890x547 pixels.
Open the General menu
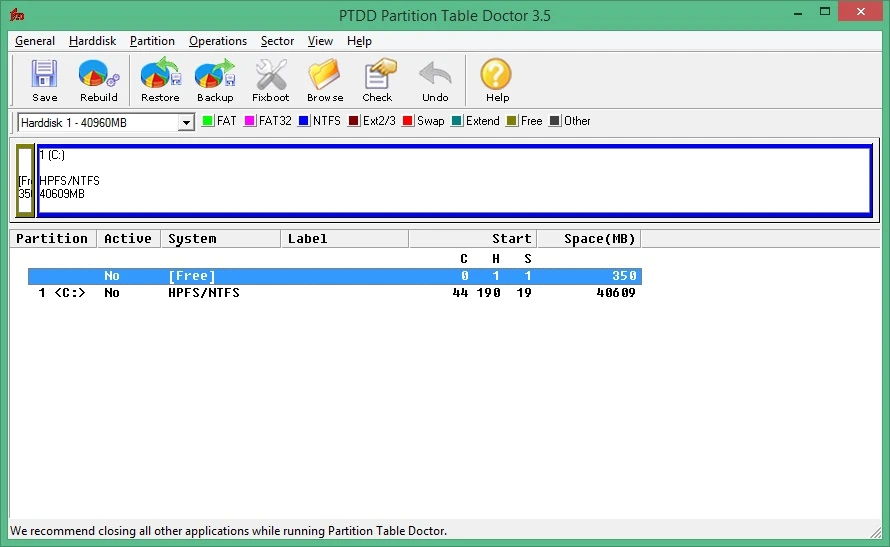35,41
